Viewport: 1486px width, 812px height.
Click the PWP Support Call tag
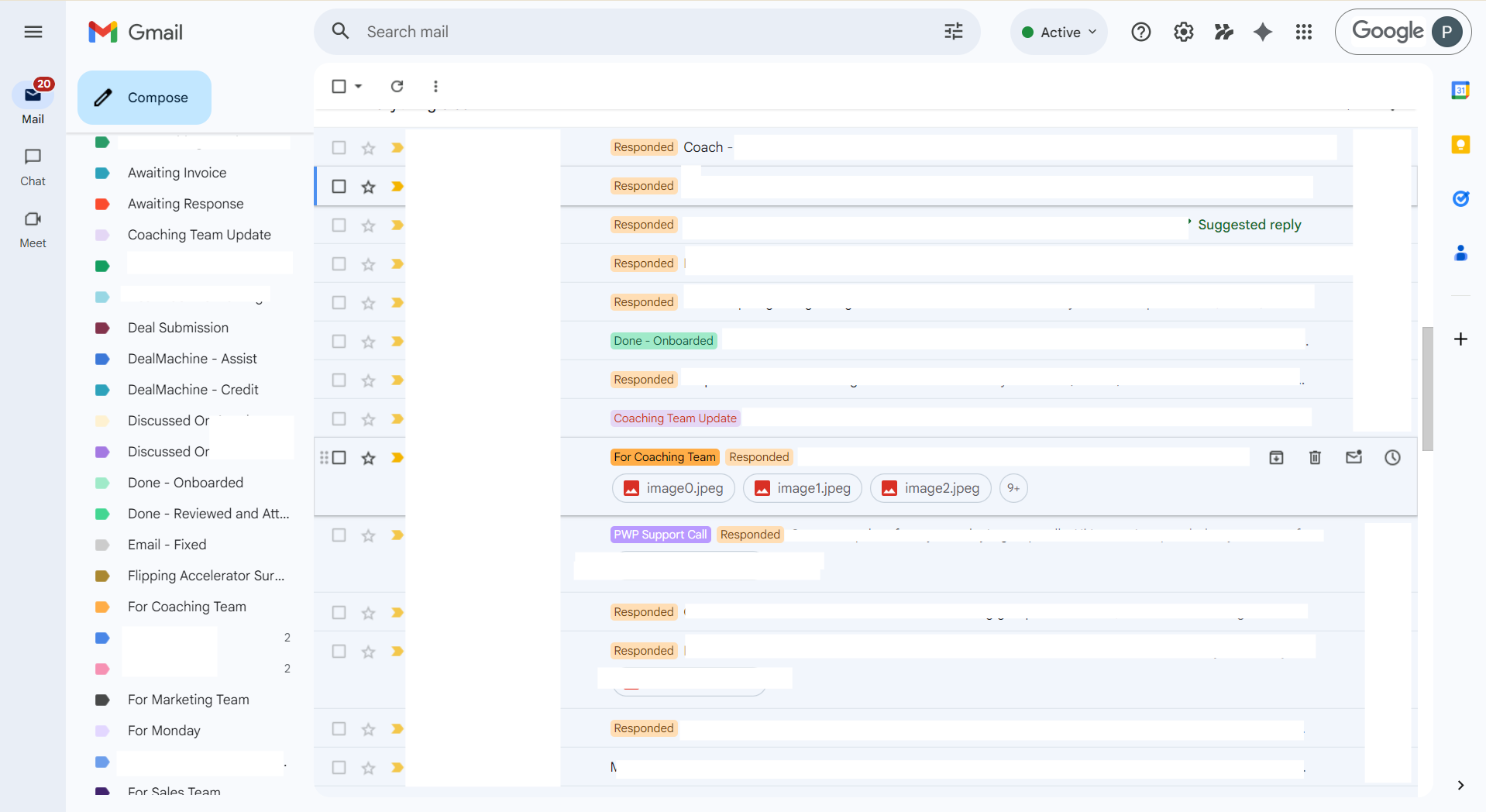[660, 535]
